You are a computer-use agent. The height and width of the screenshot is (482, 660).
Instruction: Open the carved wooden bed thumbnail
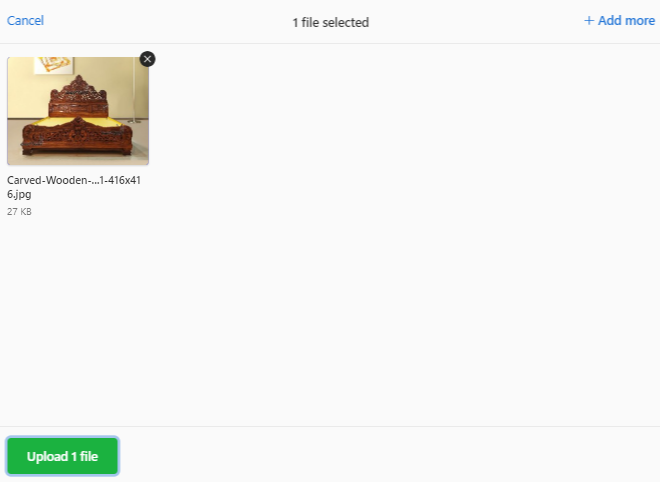[x=78, y=111]
